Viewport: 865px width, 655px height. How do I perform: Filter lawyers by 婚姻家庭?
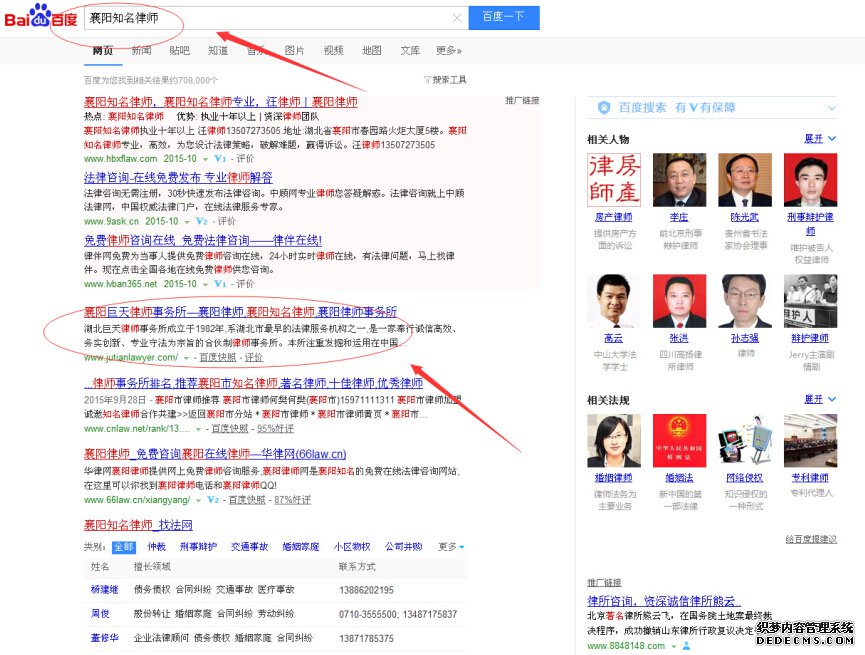(x=301, y=547)
